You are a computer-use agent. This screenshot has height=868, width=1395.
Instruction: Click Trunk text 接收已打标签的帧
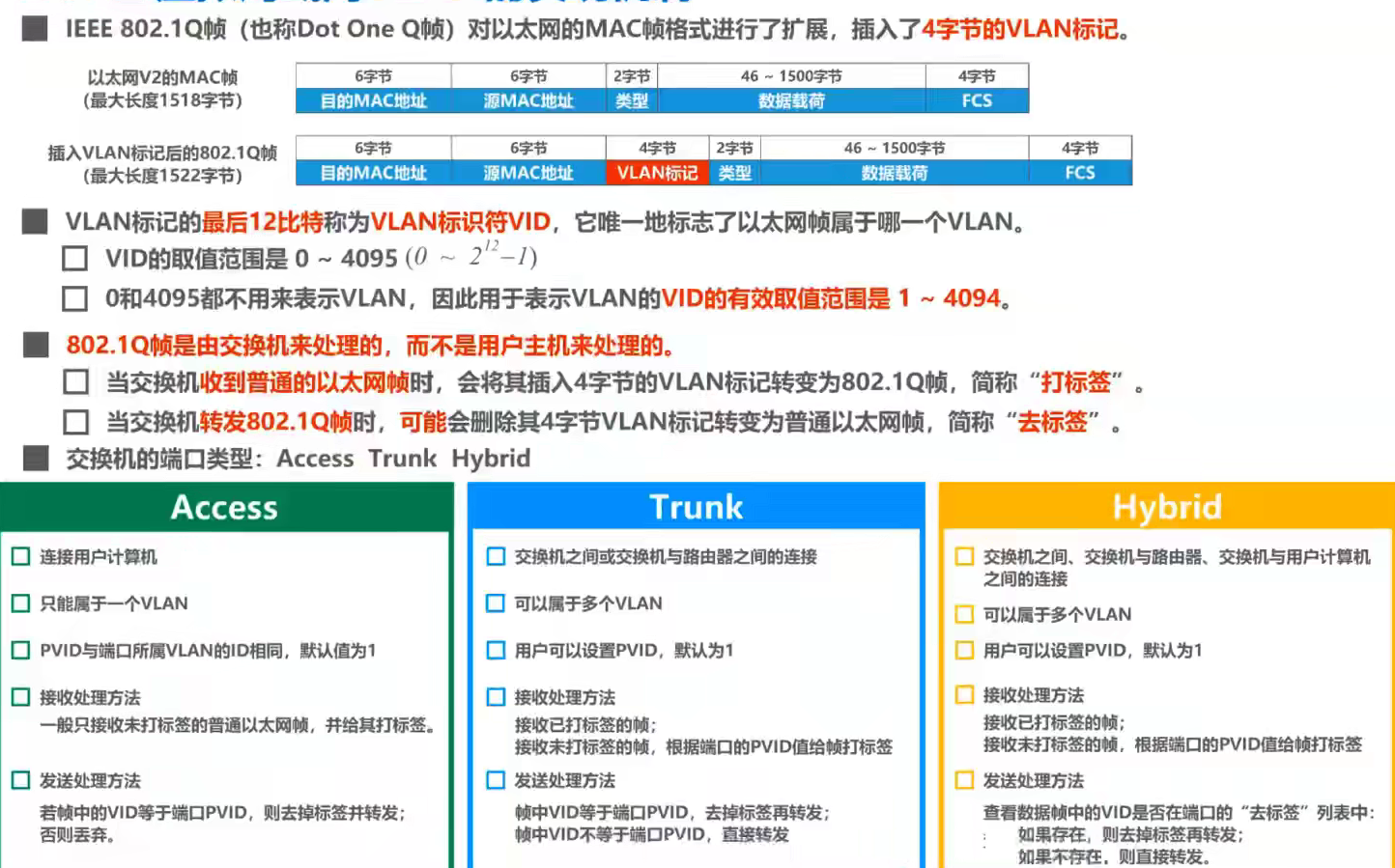click(585, 725)
